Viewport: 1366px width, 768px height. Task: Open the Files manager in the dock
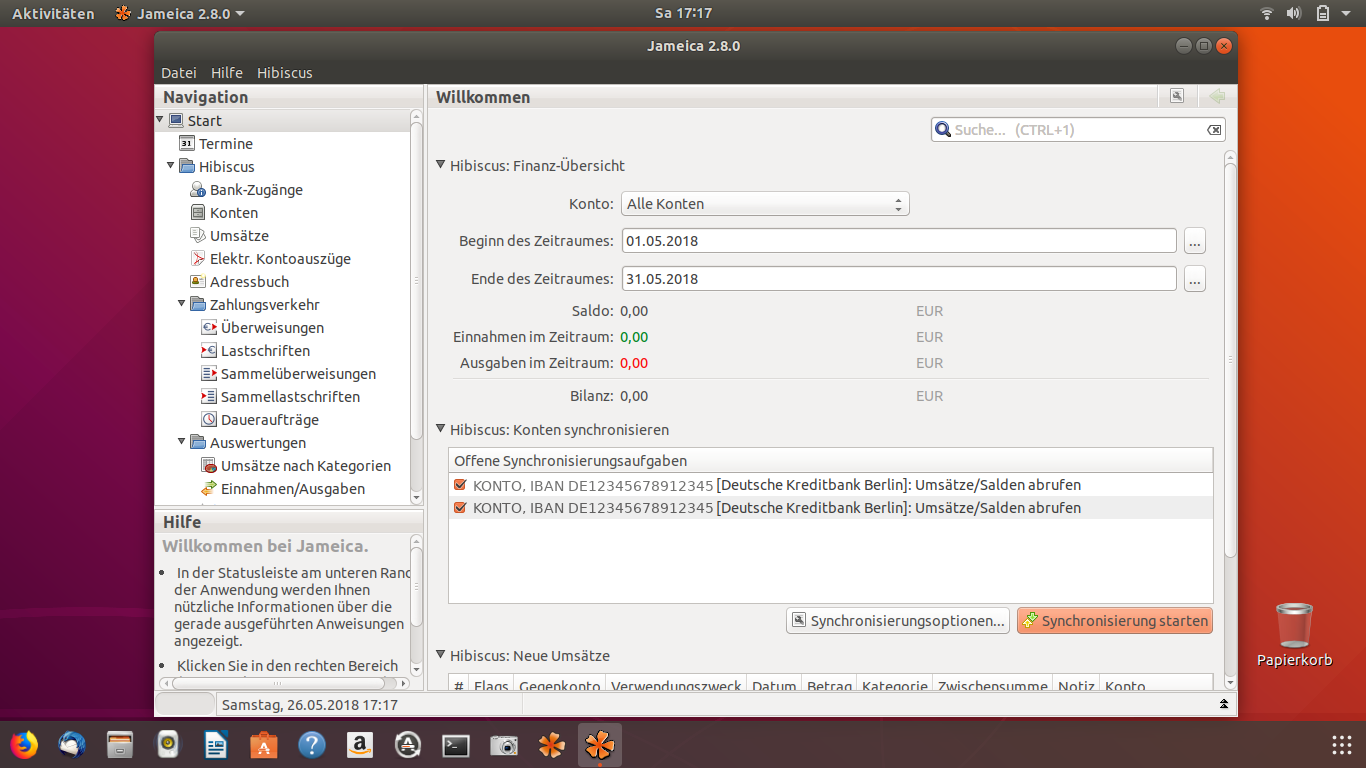120,745
